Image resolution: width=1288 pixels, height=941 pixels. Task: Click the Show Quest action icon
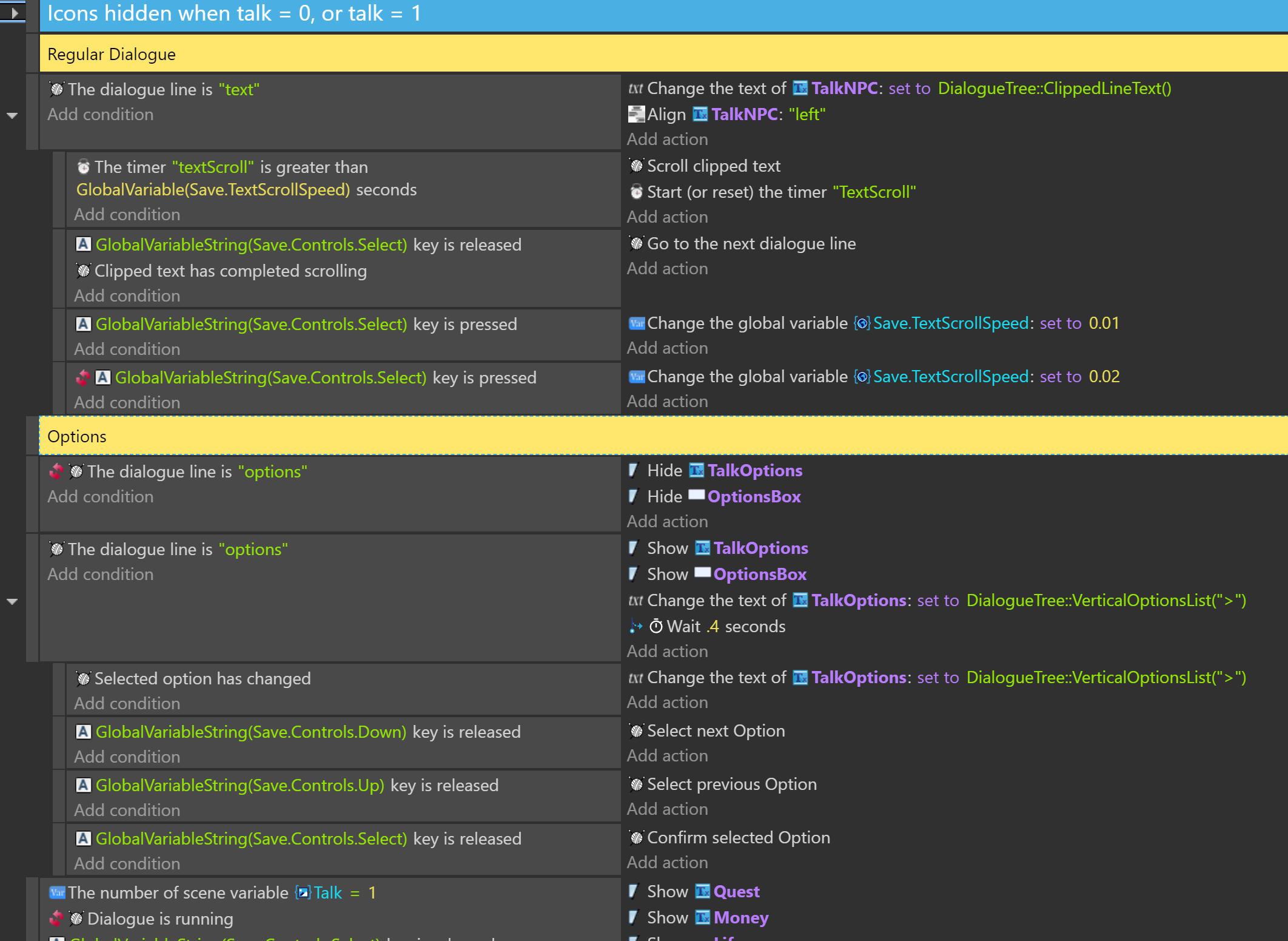tap(634, 891)
